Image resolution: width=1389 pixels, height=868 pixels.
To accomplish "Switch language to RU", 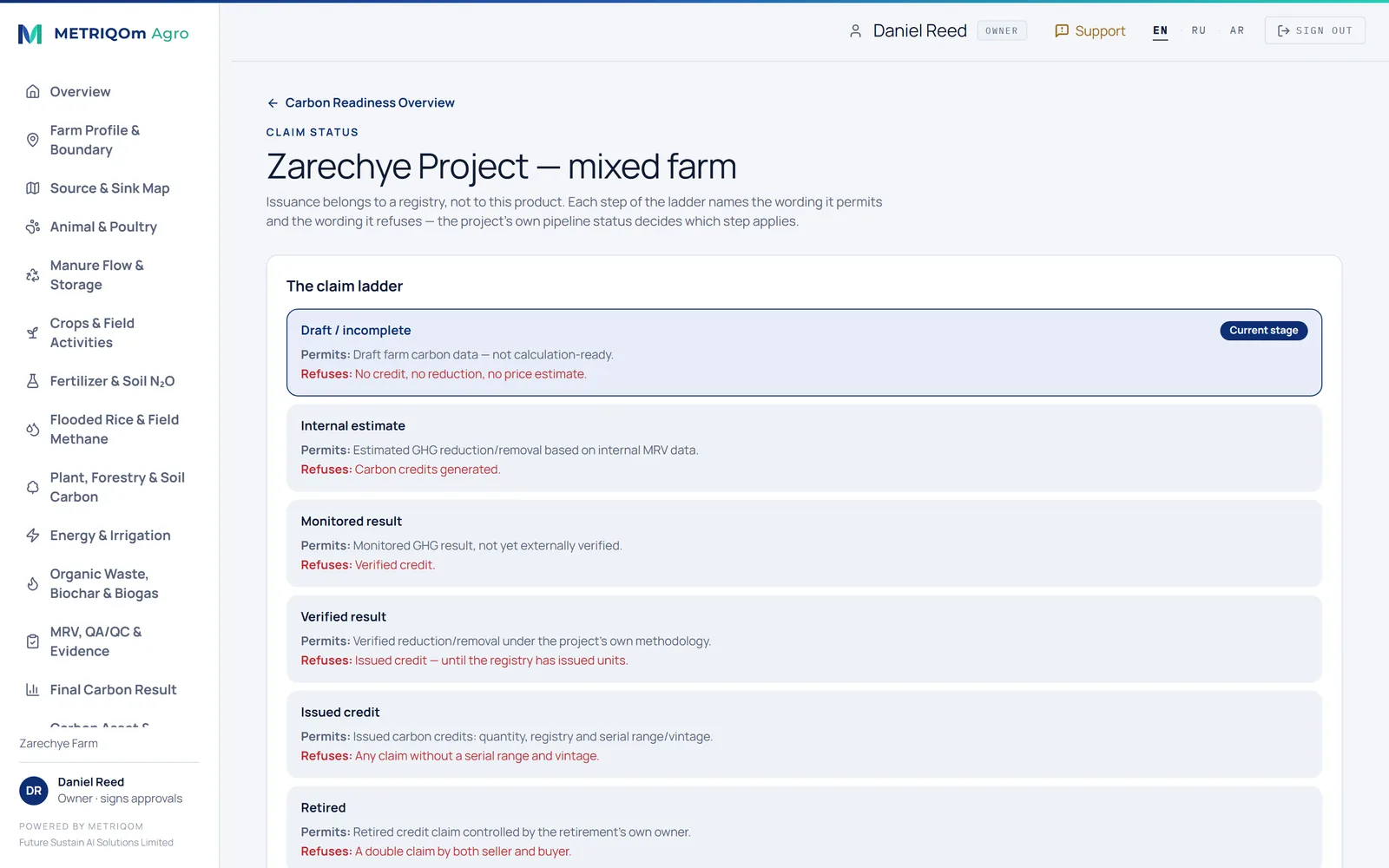I will coord(1198,30).
